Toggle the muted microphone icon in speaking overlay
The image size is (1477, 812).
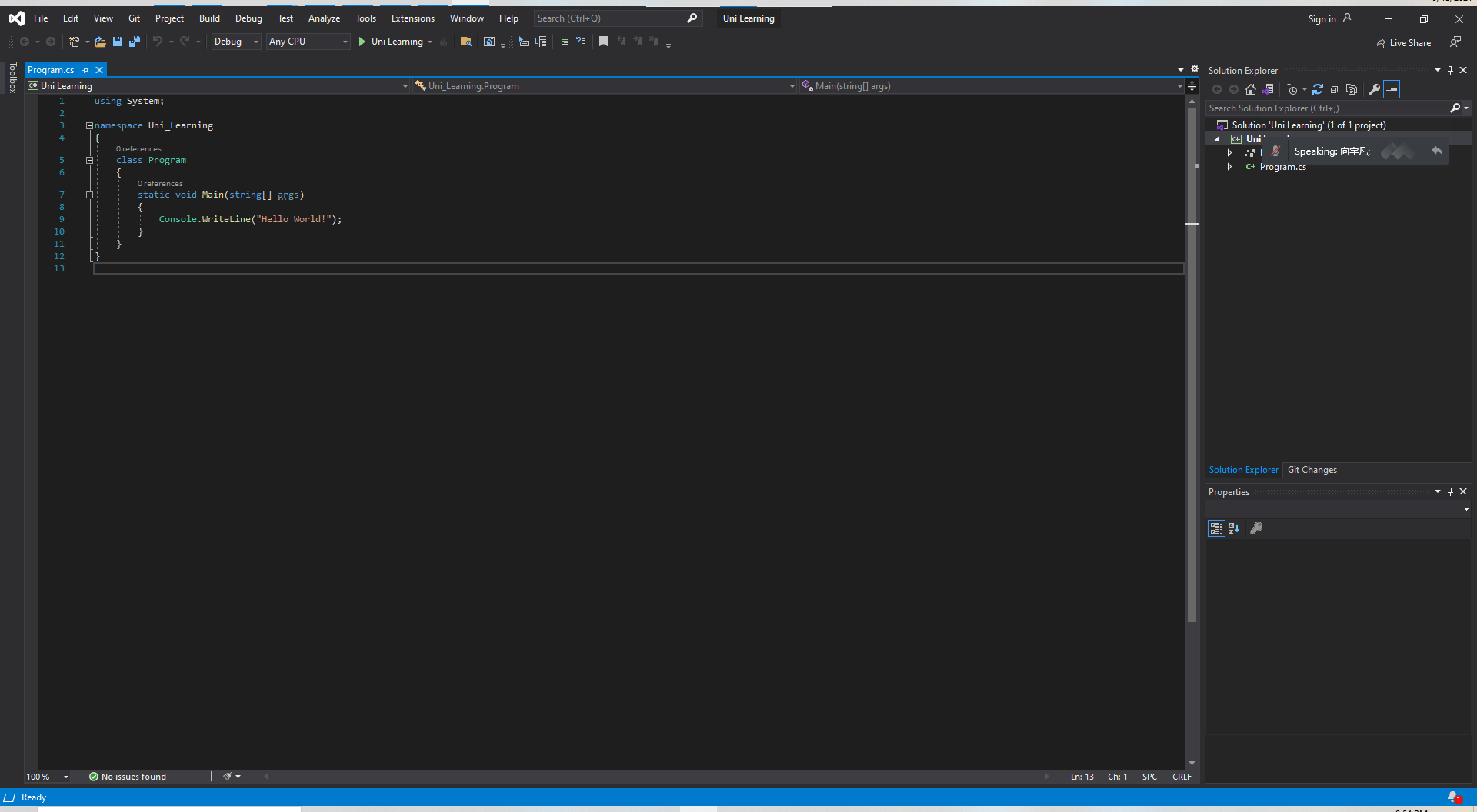pyautogui.click(x=1275, y=151)
